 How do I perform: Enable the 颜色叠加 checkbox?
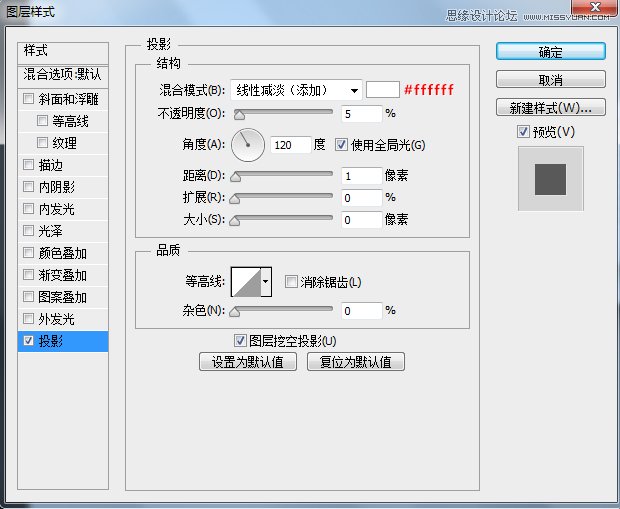point(28,252)
